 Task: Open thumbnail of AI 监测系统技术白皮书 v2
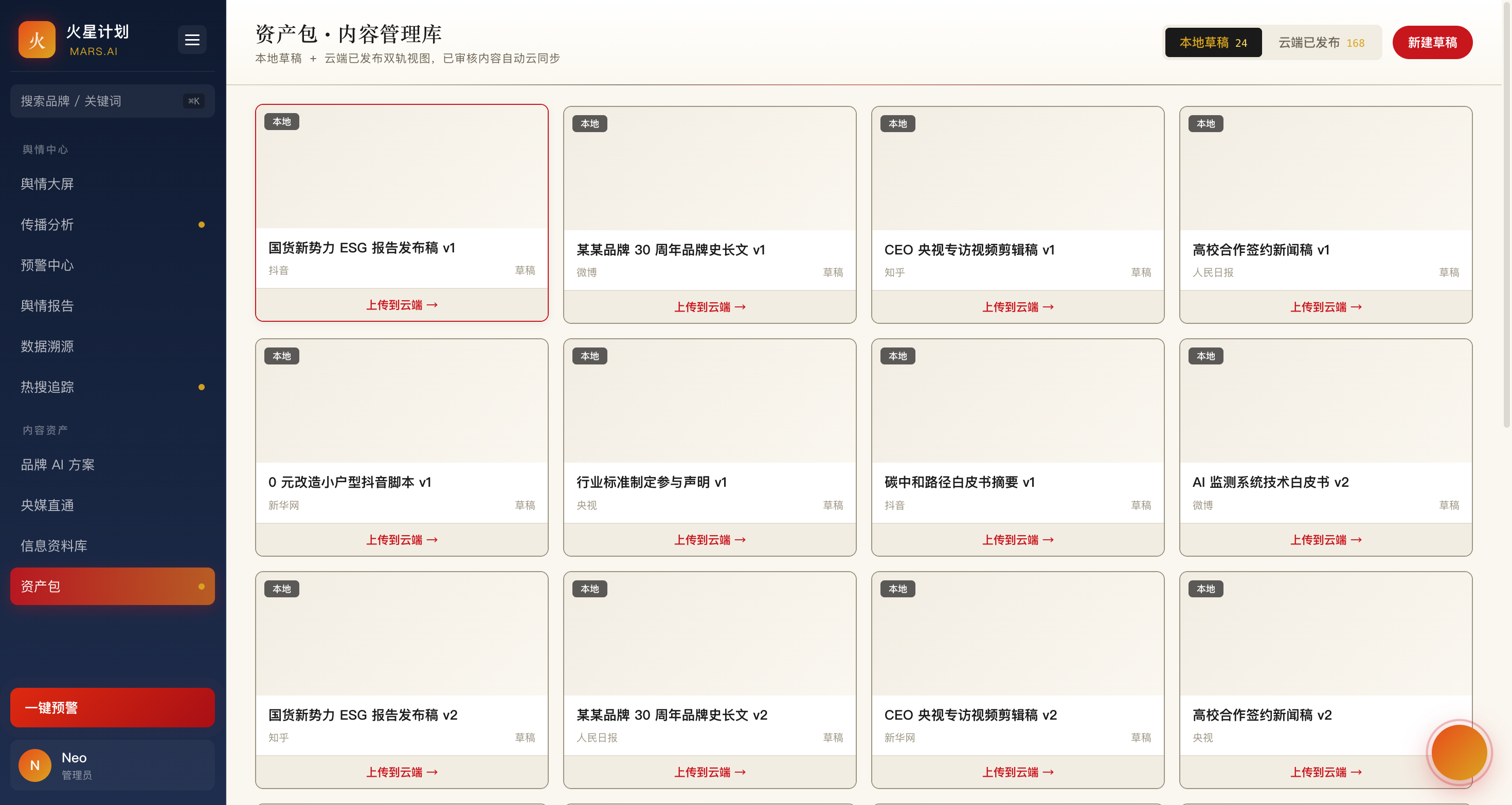[x=1326, y=401]
